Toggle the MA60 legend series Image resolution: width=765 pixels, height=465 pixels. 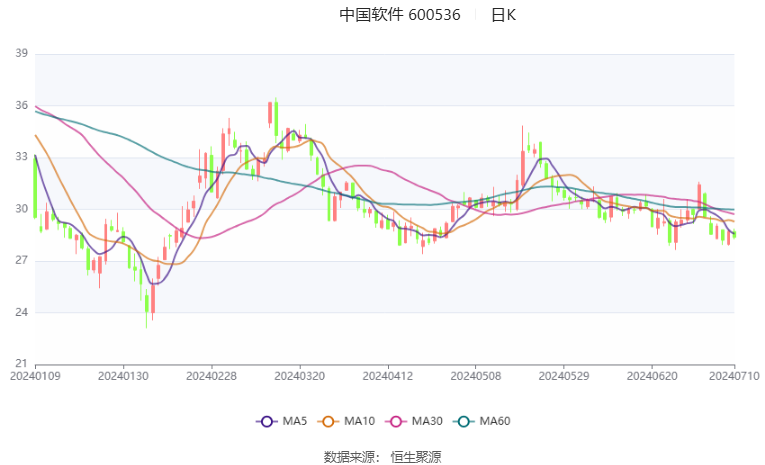coord(482,421)
